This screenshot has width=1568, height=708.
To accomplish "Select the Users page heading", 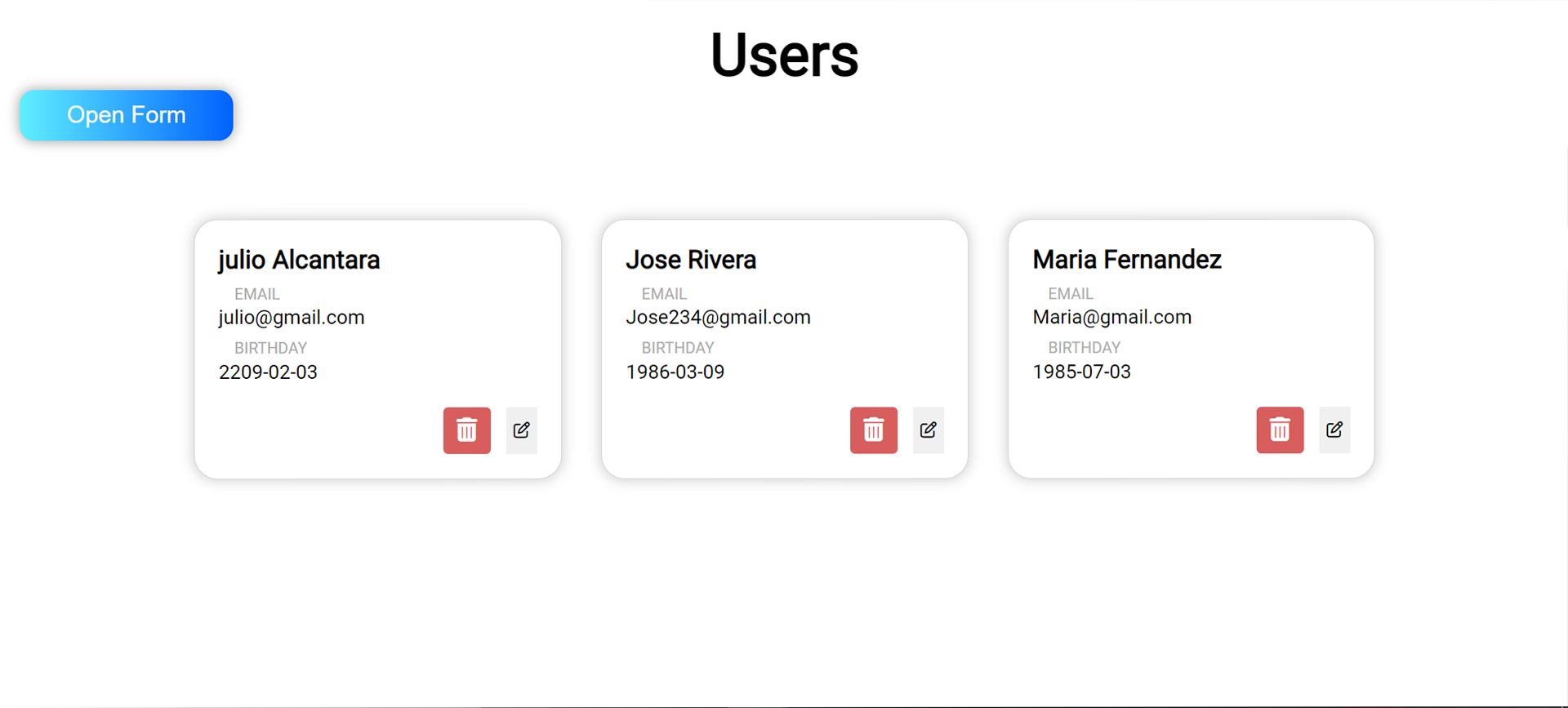I will (x=784, y=55).
